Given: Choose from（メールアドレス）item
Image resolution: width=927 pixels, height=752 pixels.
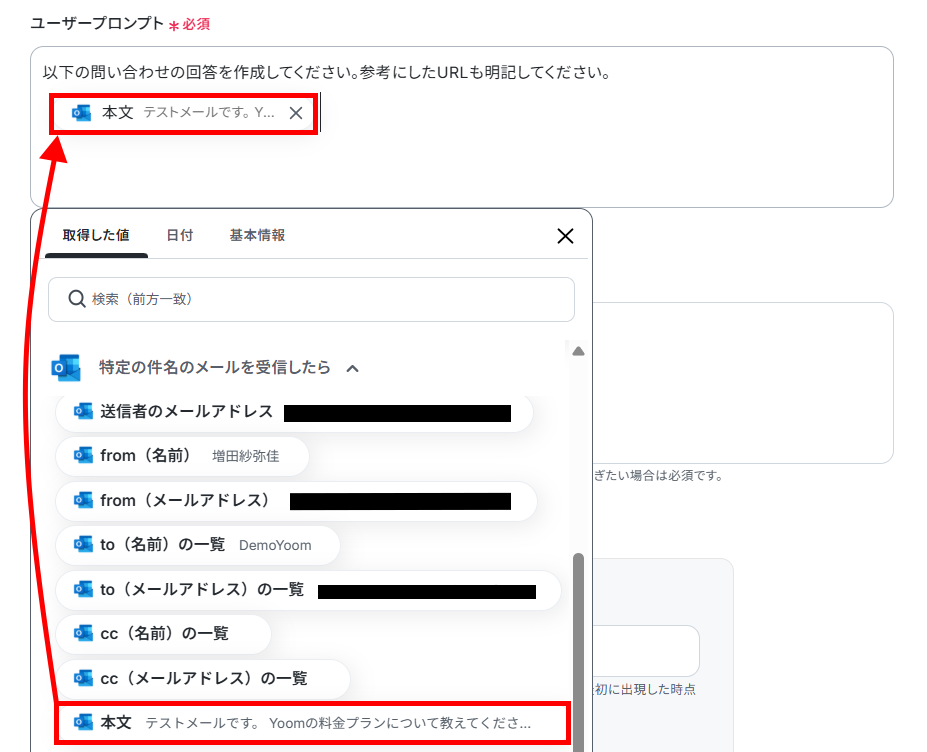Looking at the screenshot, I should coord(296,501).
